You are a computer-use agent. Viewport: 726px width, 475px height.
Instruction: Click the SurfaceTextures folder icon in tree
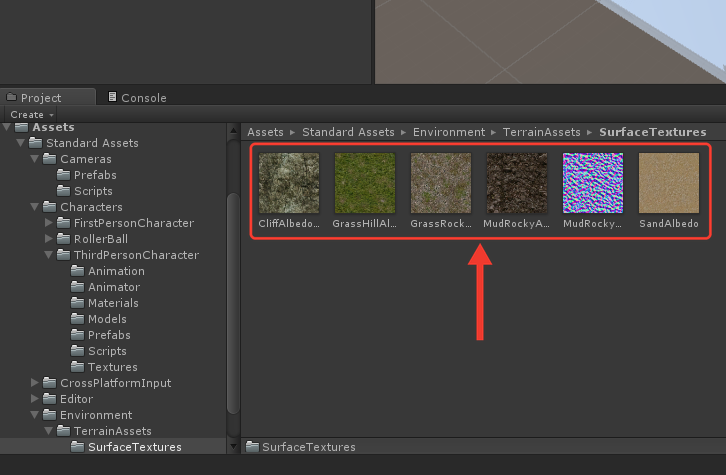point(77,447)
